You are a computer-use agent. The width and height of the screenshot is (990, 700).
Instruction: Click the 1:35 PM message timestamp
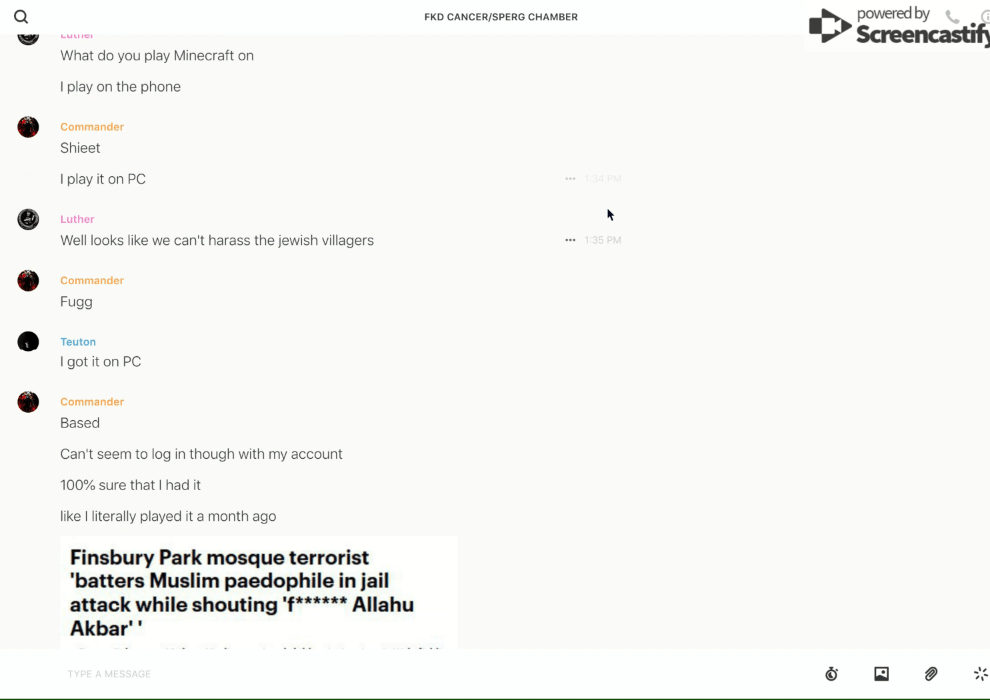pos(603,240)
